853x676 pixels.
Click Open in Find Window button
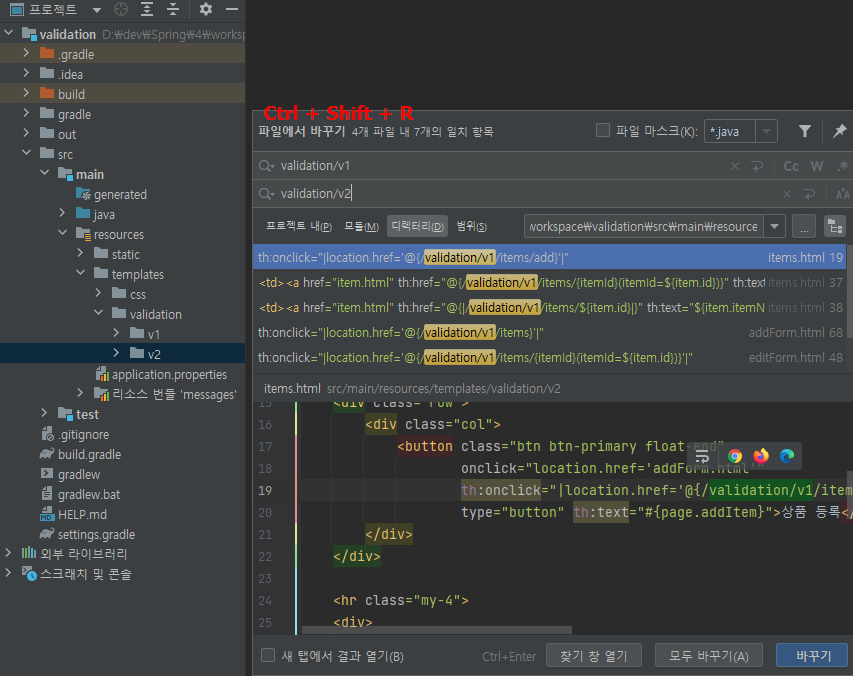tap(594, 655)
